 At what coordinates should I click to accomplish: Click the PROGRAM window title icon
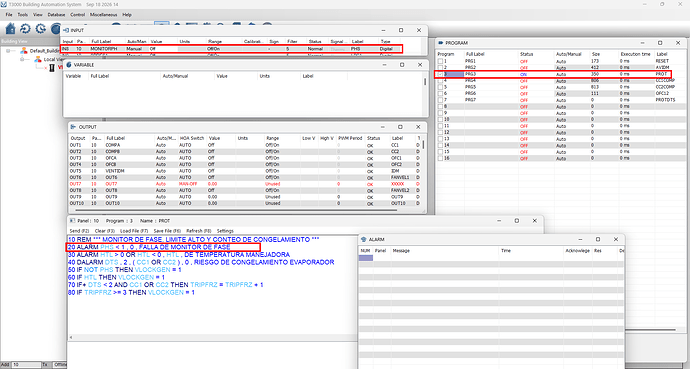coord(440,43)
